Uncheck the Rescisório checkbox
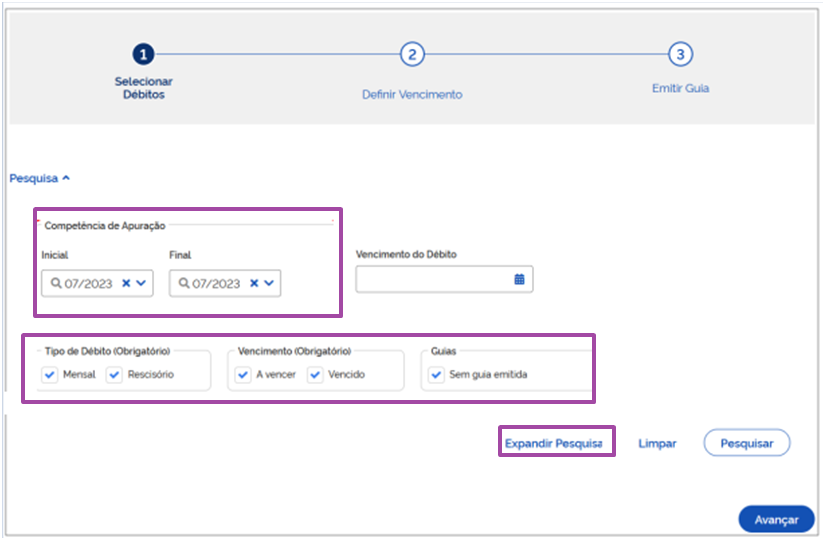823x540 pixels. pos(114,375)
